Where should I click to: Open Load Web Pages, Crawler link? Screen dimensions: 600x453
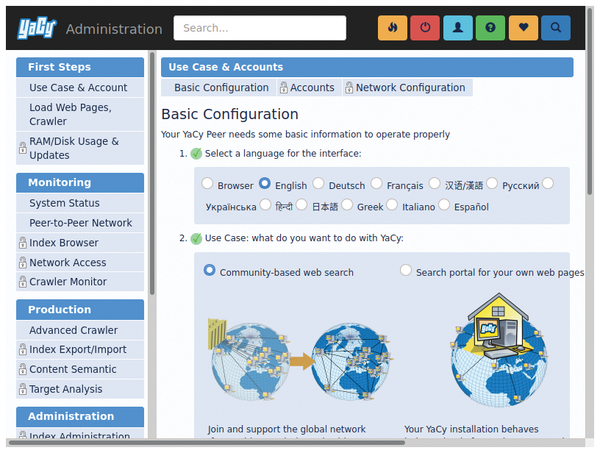coord(80,114)
